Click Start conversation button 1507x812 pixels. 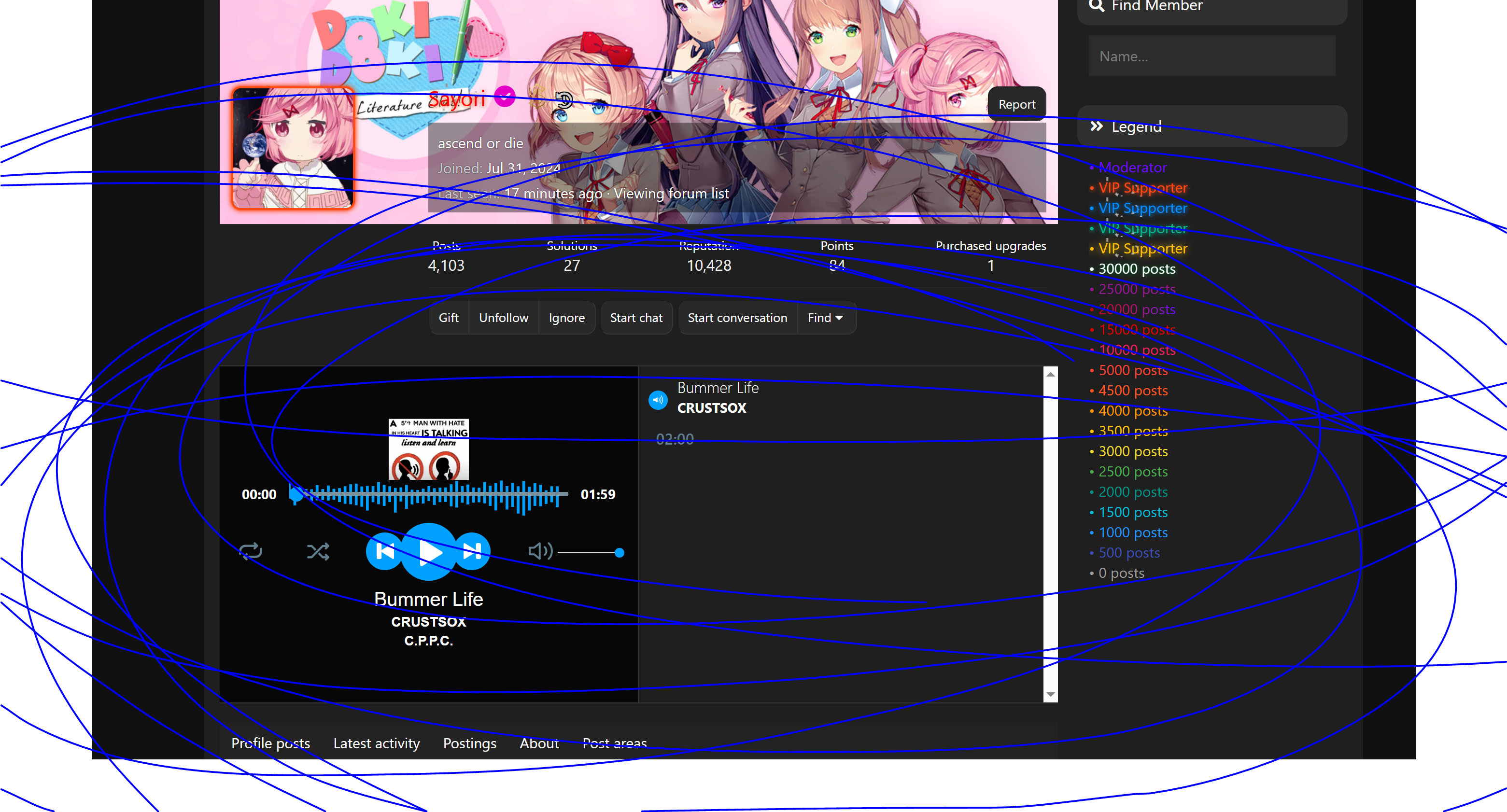coord(737,318)
